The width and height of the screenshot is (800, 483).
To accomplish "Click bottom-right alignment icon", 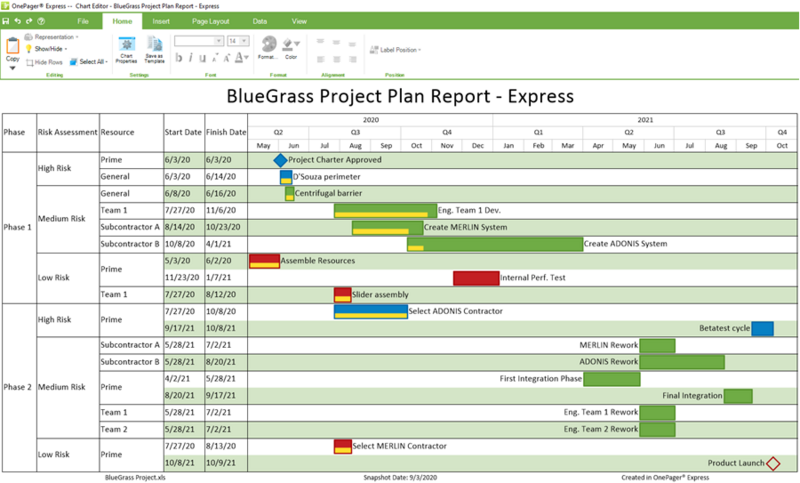I will click(x=352, y=59).
